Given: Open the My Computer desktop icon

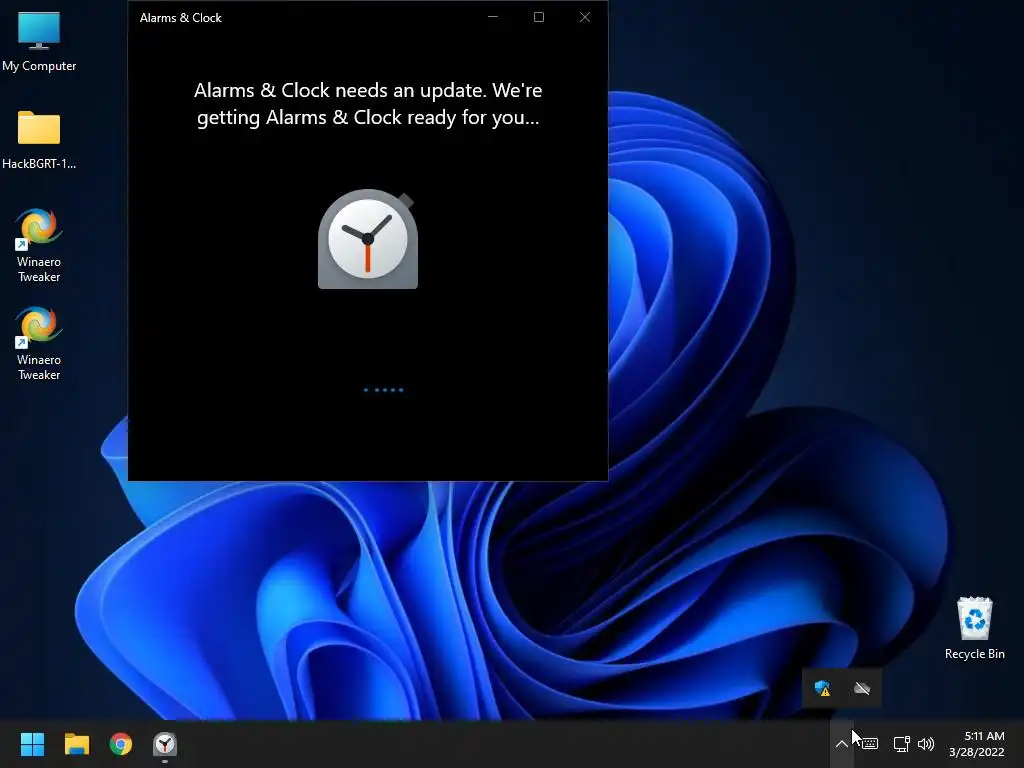Looking at the screenshot, I should (x=39, y=40).
